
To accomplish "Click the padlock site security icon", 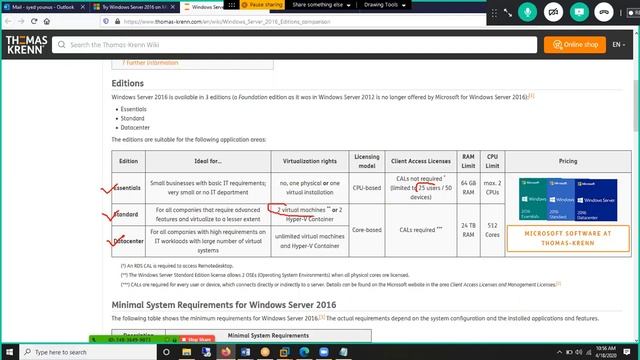I will pos(117,21).
